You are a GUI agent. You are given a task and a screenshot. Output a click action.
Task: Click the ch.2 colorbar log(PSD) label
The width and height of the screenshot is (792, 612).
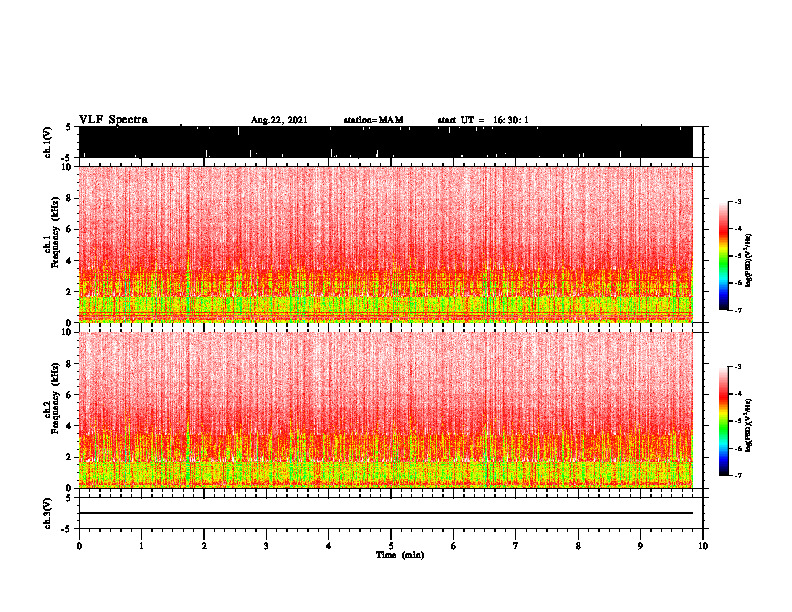[748, 425]
